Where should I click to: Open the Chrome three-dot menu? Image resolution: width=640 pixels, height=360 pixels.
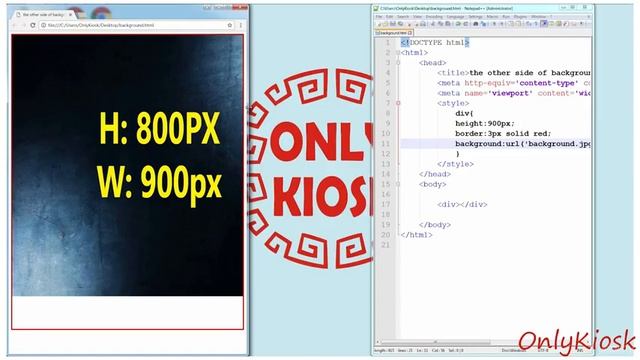click(240, 25)
